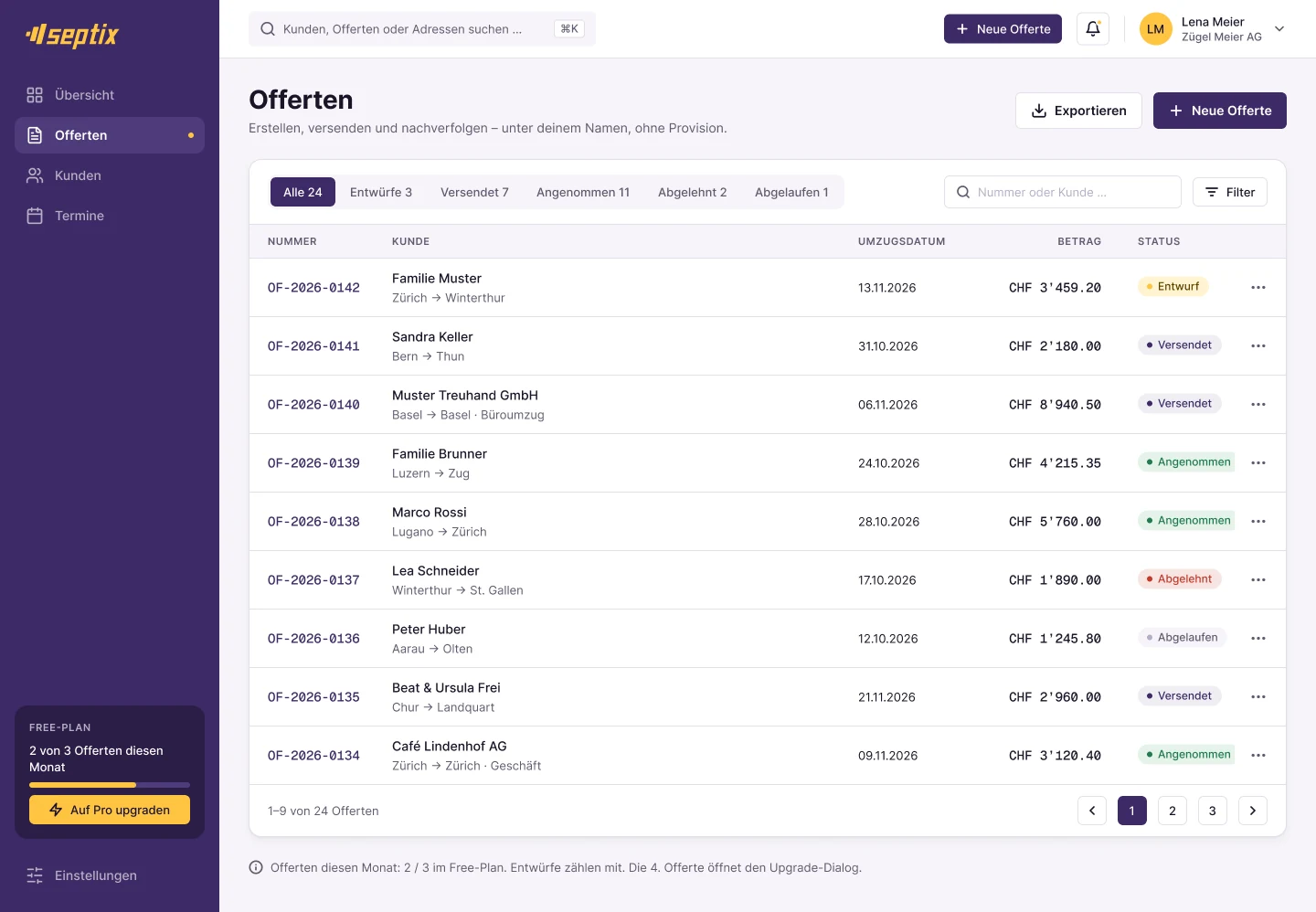
Task: Click the Nummer oder Kunde search field
Action: click(x=1063, y=192)
